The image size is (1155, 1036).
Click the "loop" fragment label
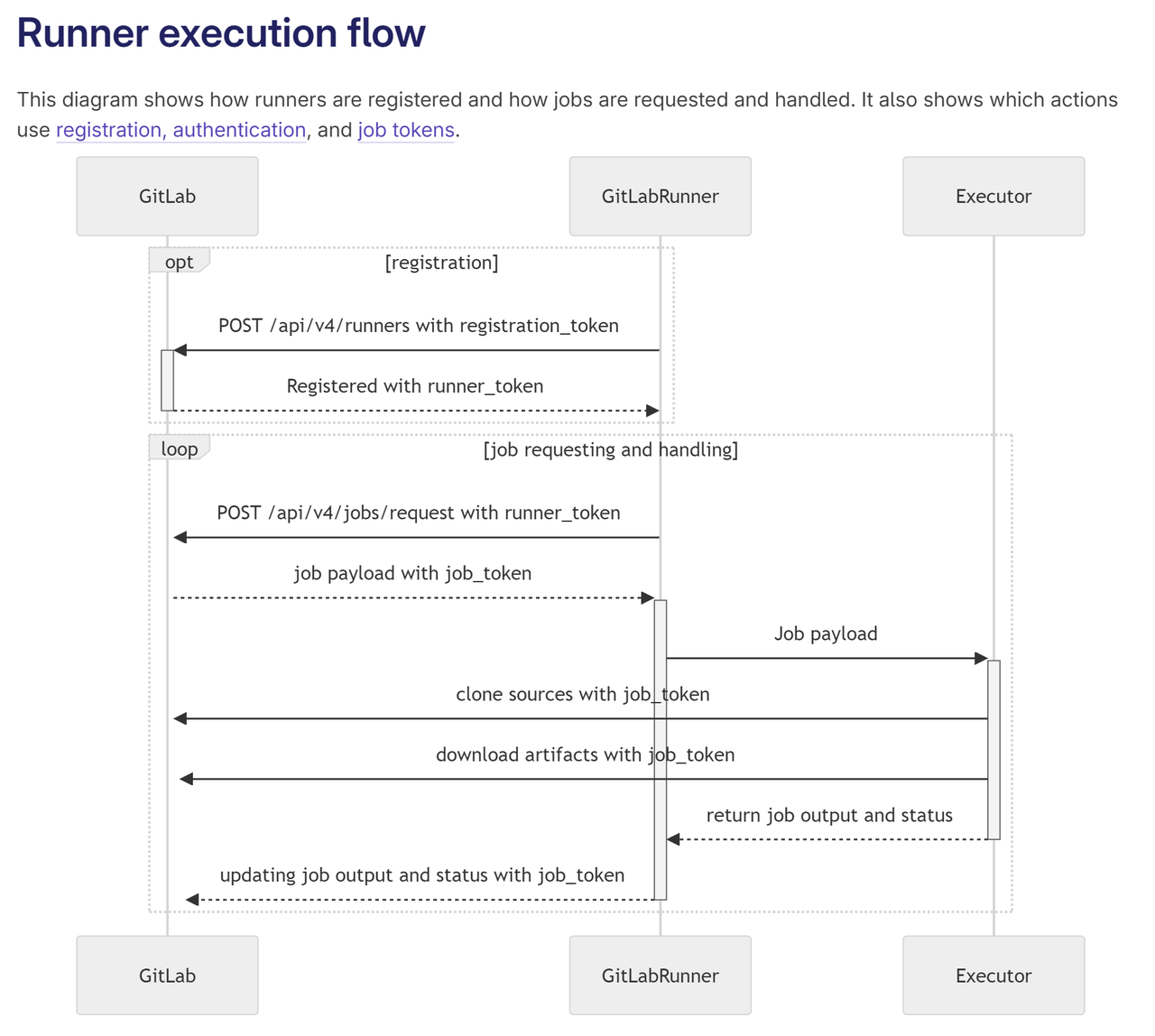(x=179, y=449)
